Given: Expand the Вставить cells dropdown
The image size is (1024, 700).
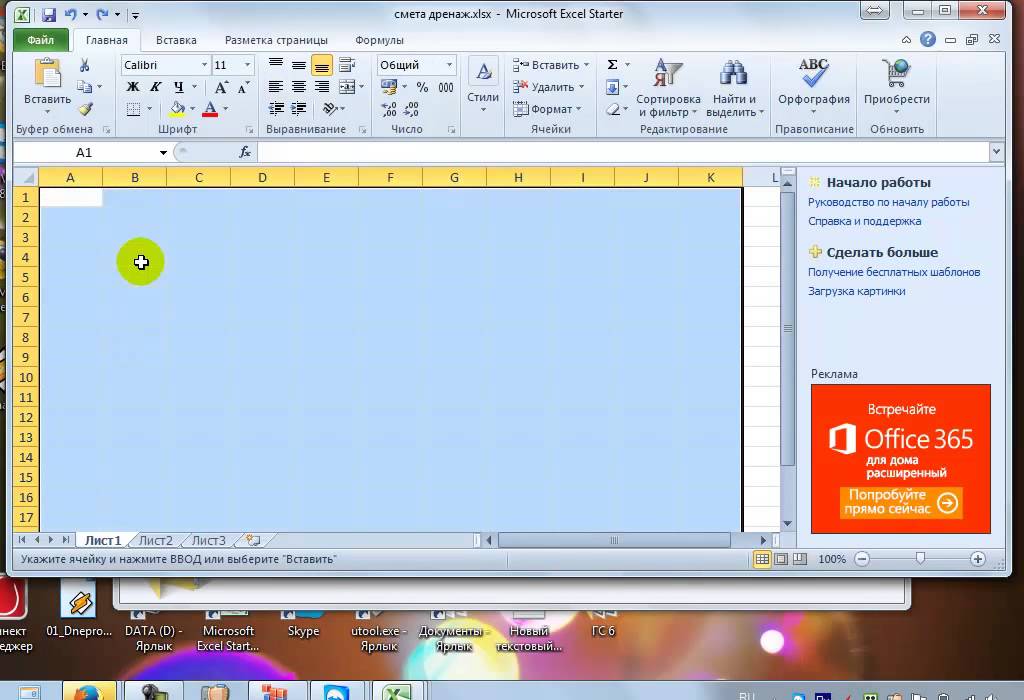Looking at the screenshot, I should pos(586,65).
